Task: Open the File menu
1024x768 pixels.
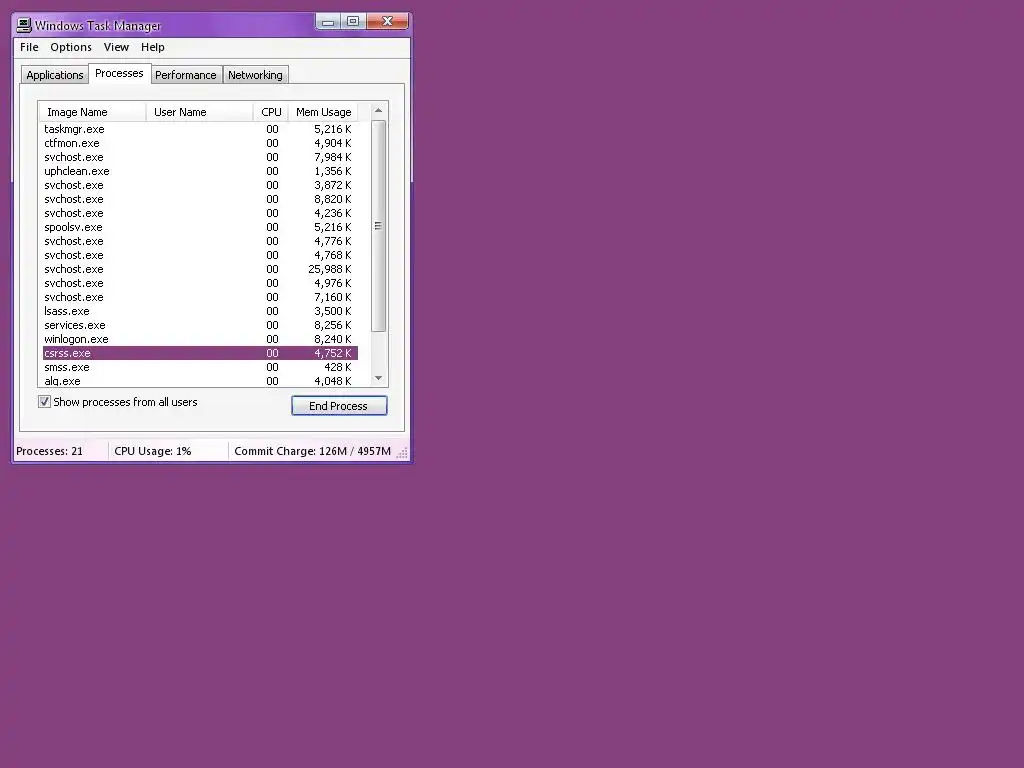Action: click(29, 47)
